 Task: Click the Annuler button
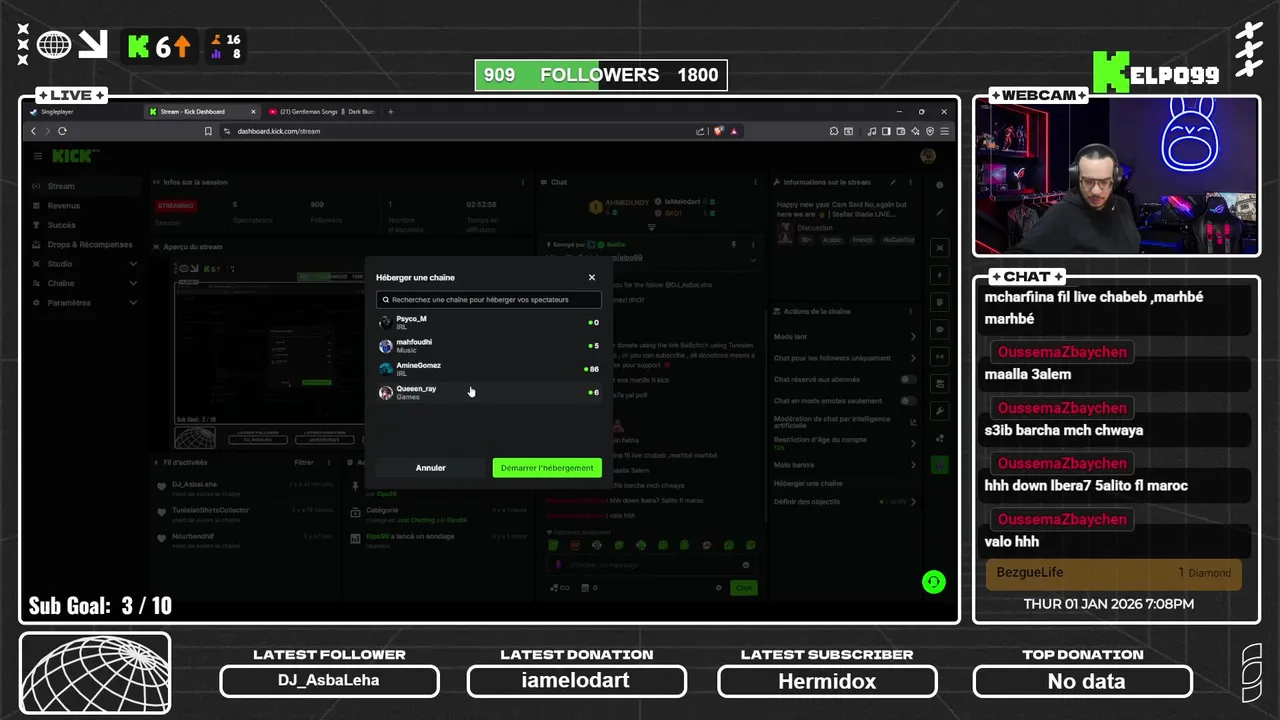click(431, 468)
